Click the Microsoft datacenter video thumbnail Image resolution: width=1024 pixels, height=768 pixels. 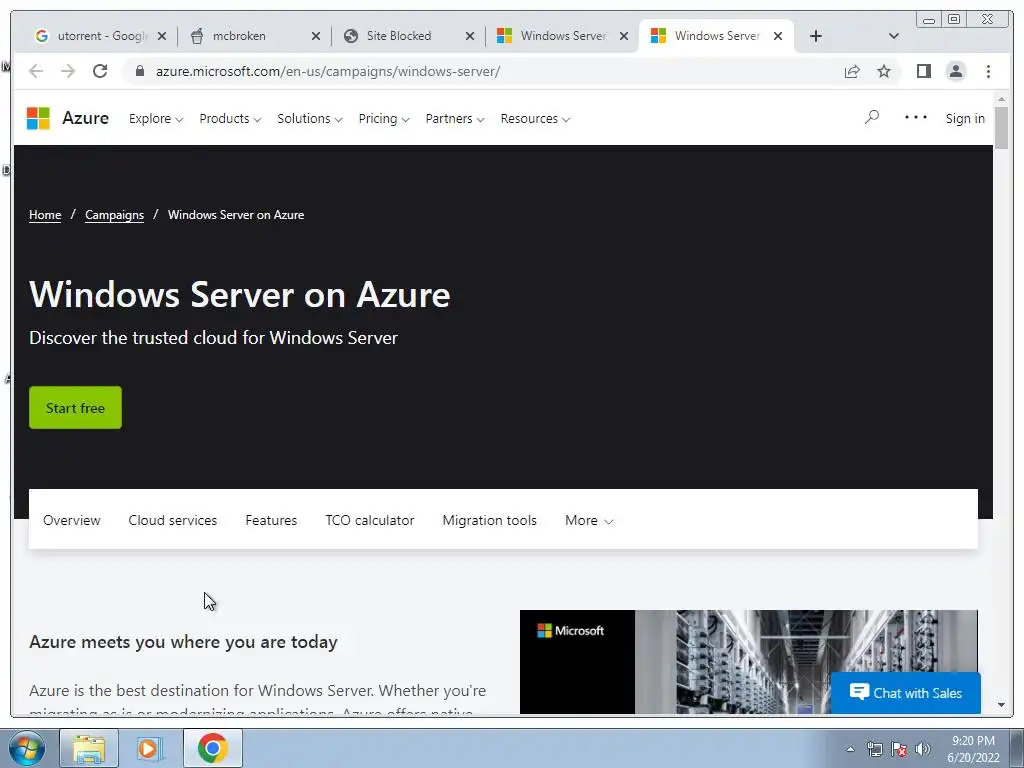[748, 662]
